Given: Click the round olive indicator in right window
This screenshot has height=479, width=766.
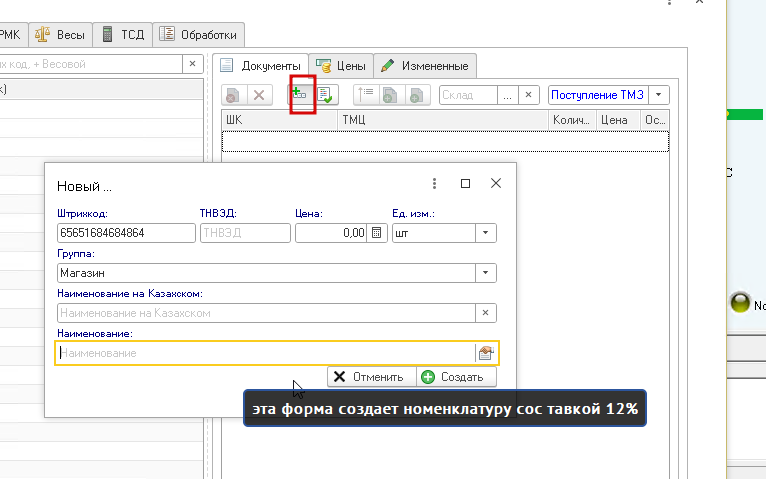Looking at the screenshot, I should click(740, 303).
